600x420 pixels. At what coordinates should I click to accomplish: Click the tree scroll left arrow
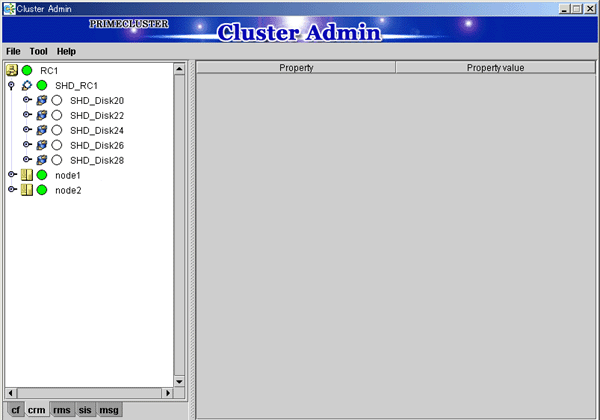(11, 393)
